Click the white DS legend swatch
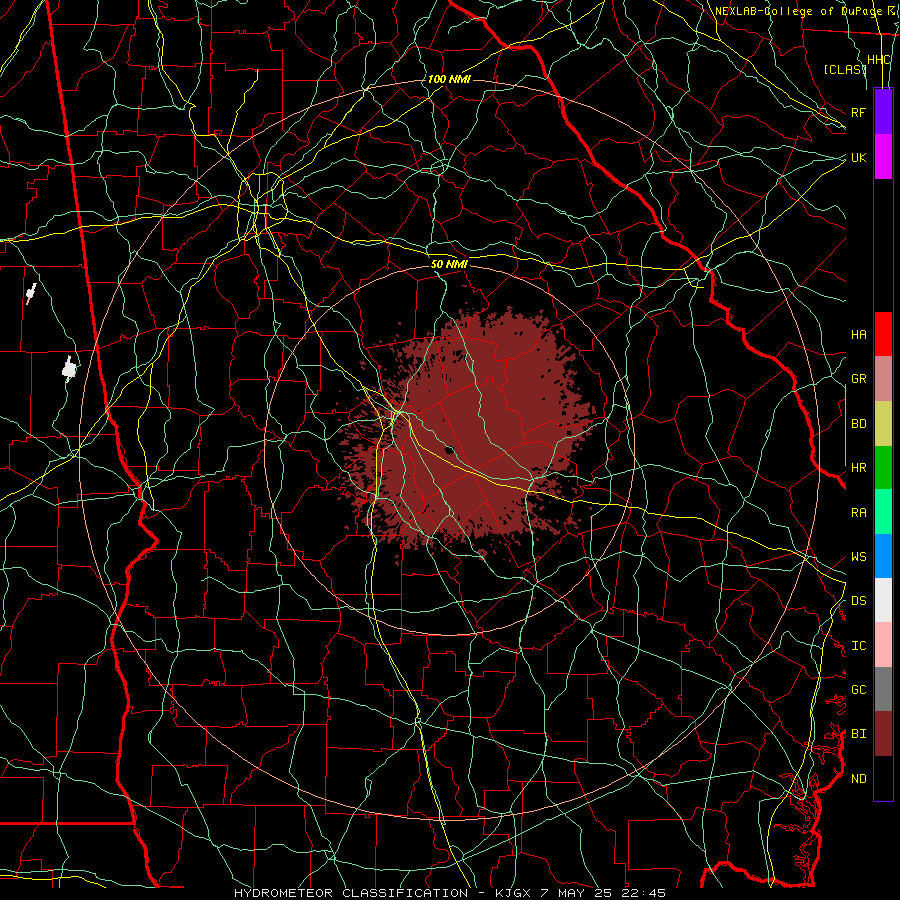Viewport: 900px width, 900px height. pos(883,600)
